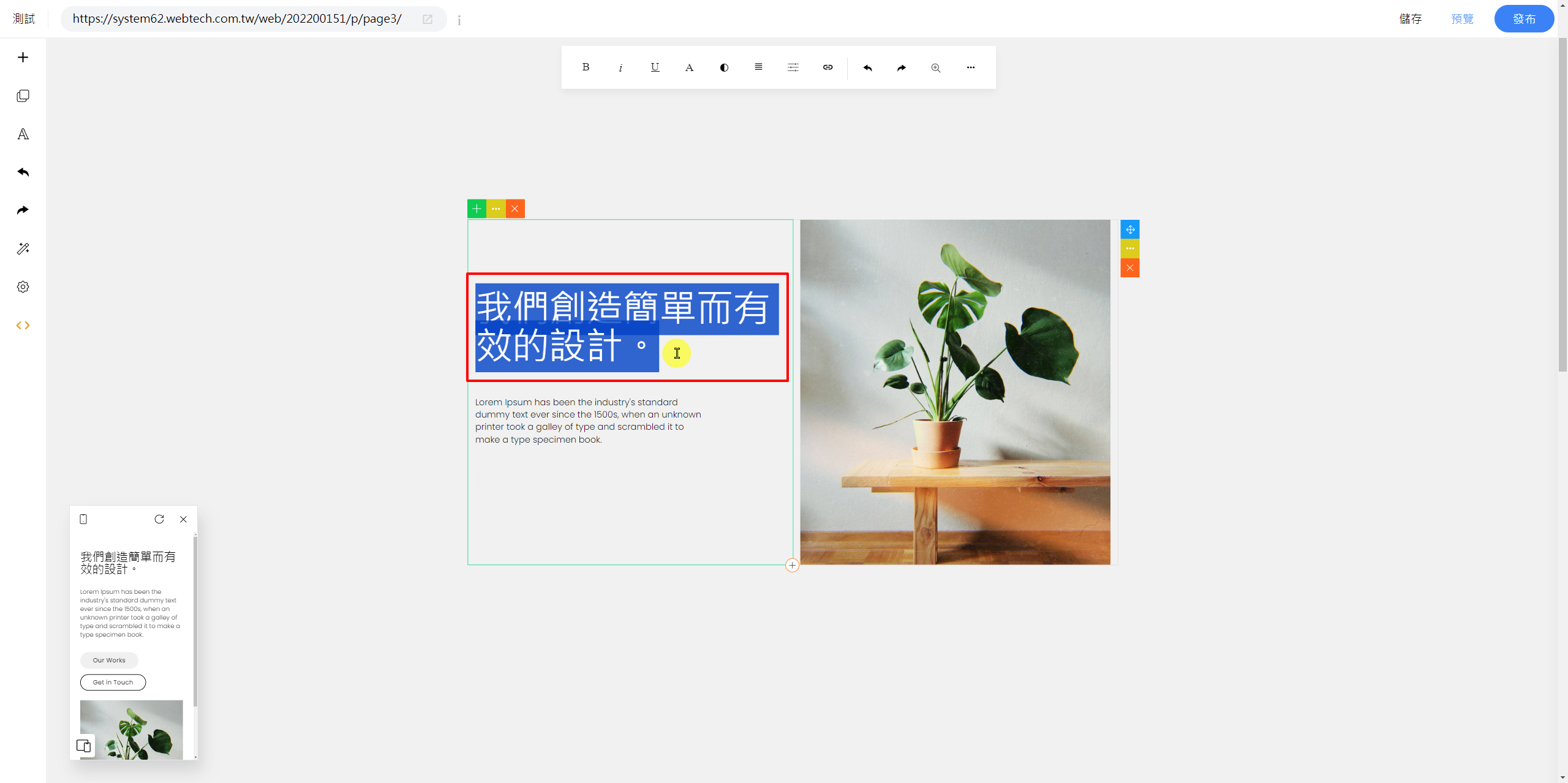The image size is (1568, 783).
Task: Click the green add block button
Action: coord(477,209)
